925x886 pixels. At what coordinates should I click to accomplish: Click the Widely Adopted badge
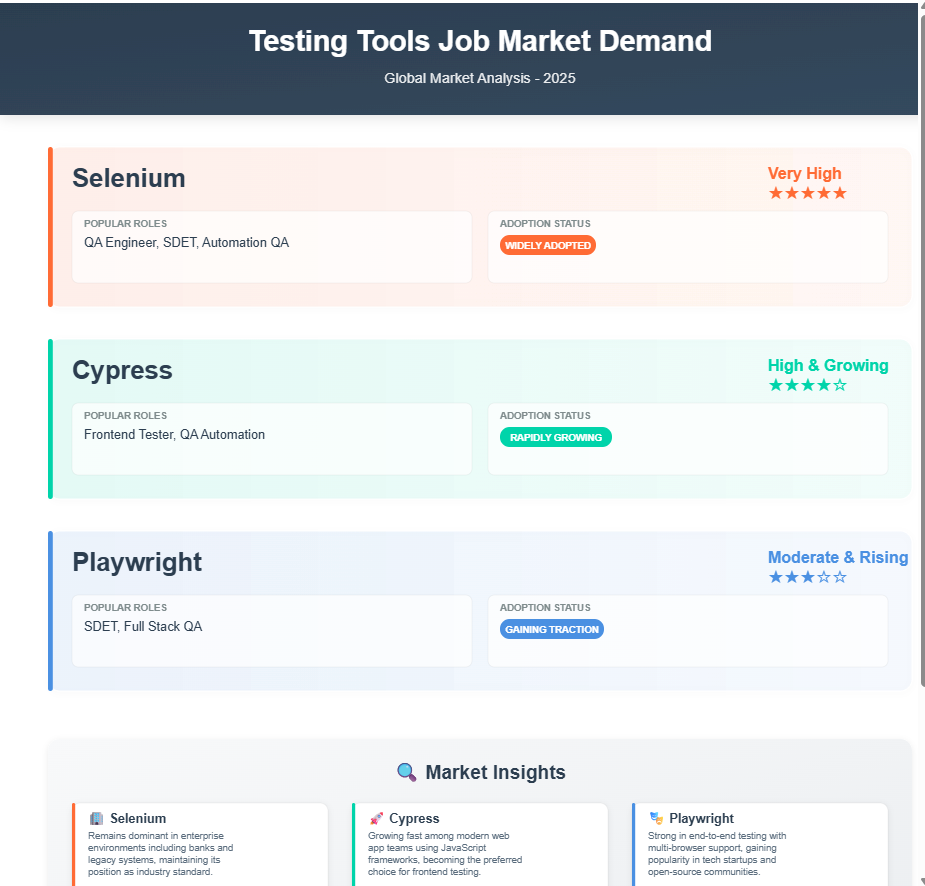click(x=547, y=245)
